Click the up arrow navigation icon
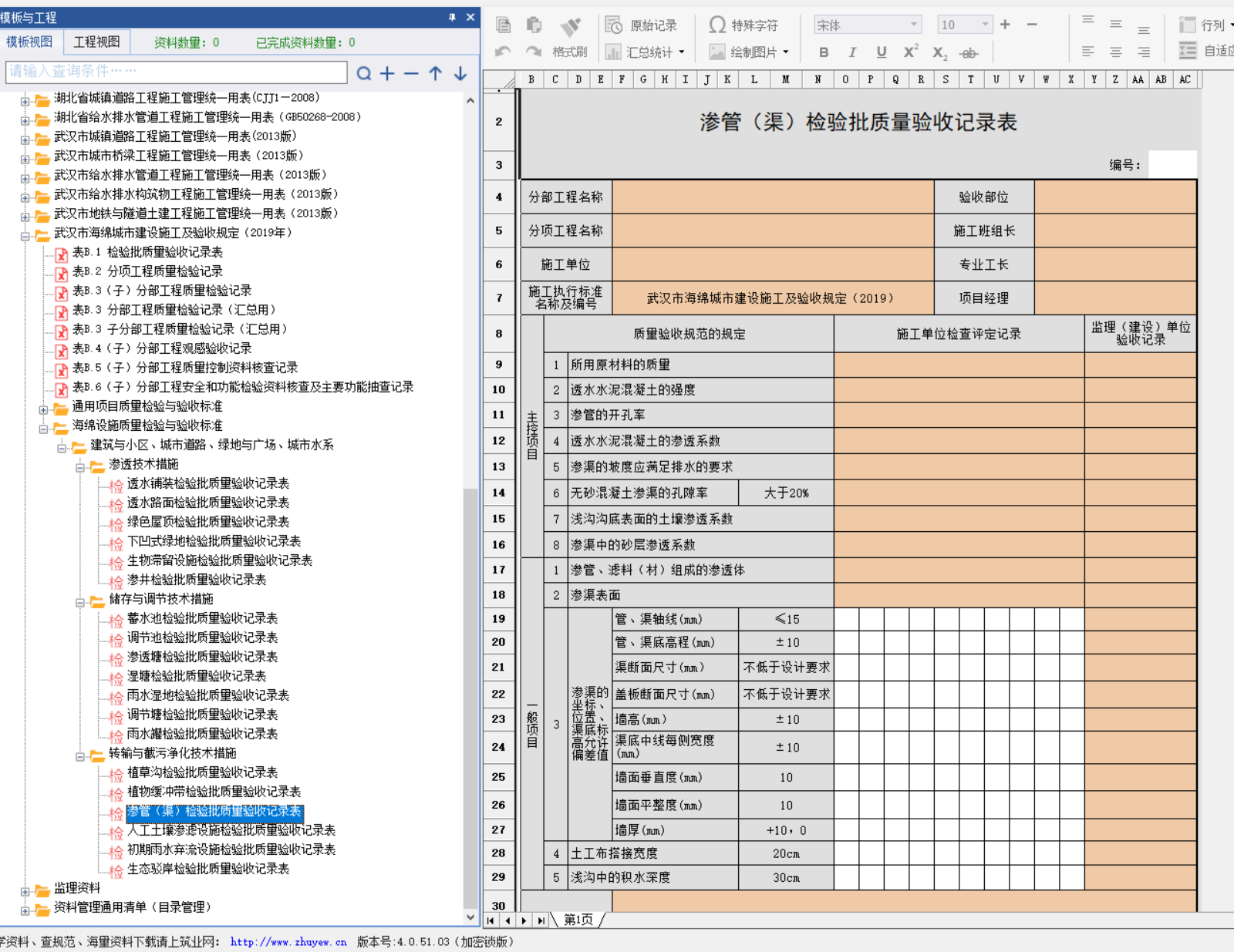 click(436, 73)
